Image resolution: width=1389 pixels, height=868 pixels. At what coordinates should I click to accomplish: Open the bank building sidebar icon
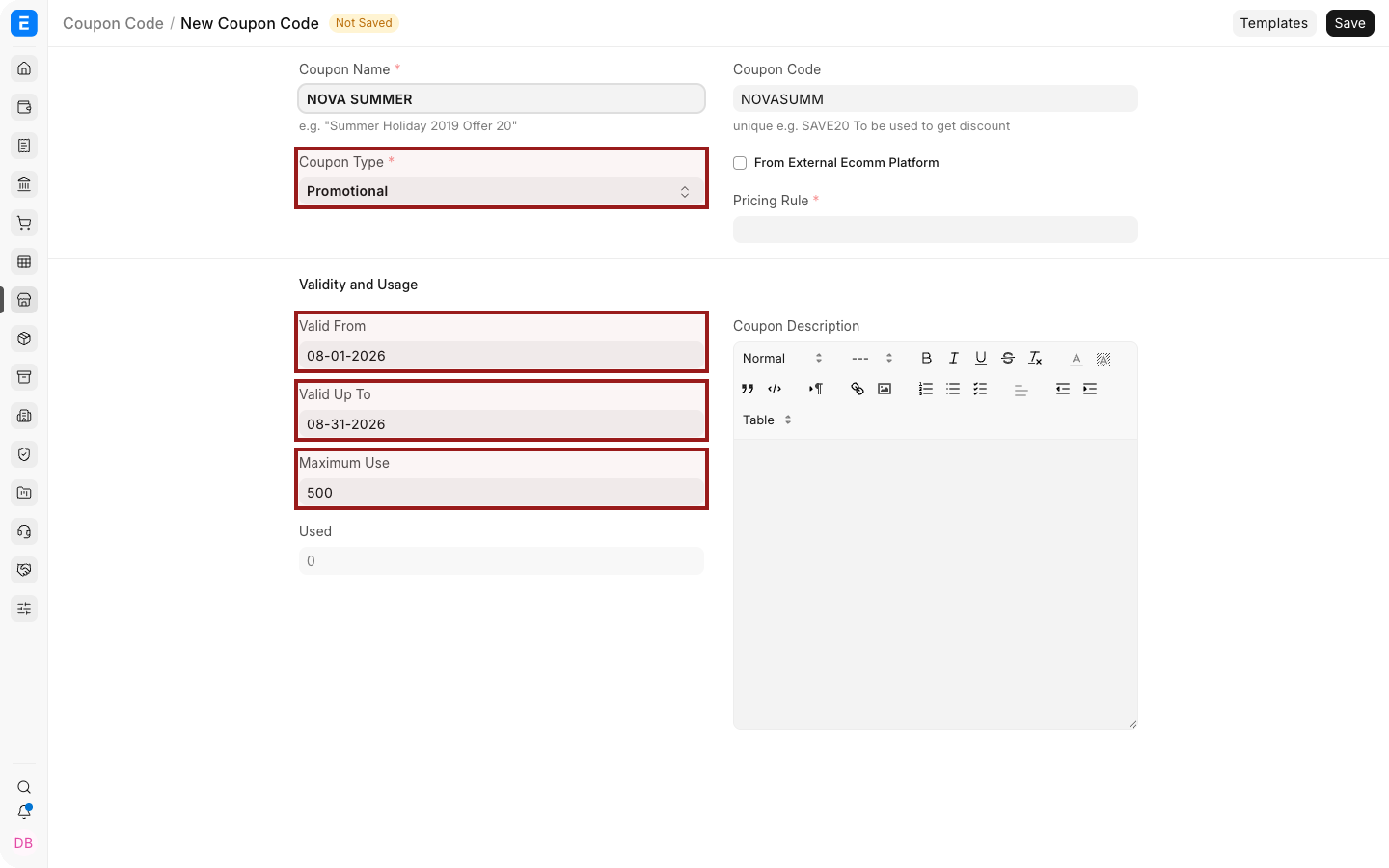click(24, 184)
